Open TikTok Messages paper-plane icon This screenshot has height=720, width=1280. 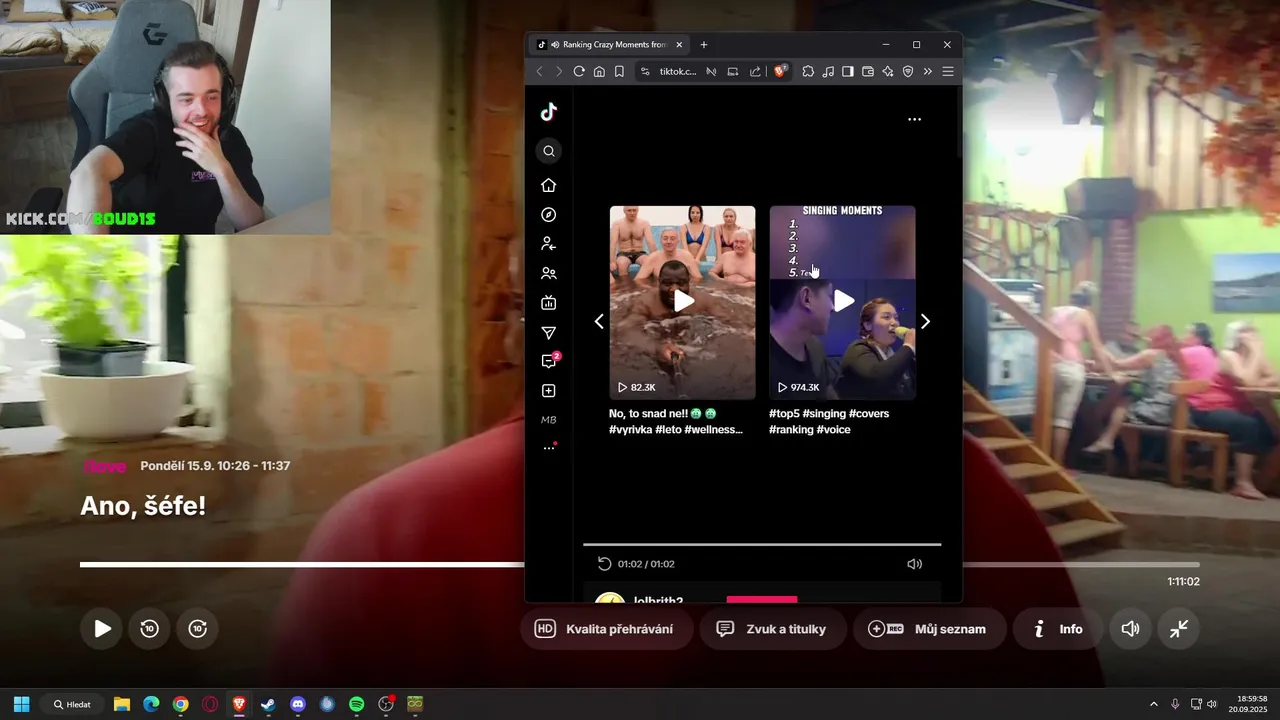[548, 333]
